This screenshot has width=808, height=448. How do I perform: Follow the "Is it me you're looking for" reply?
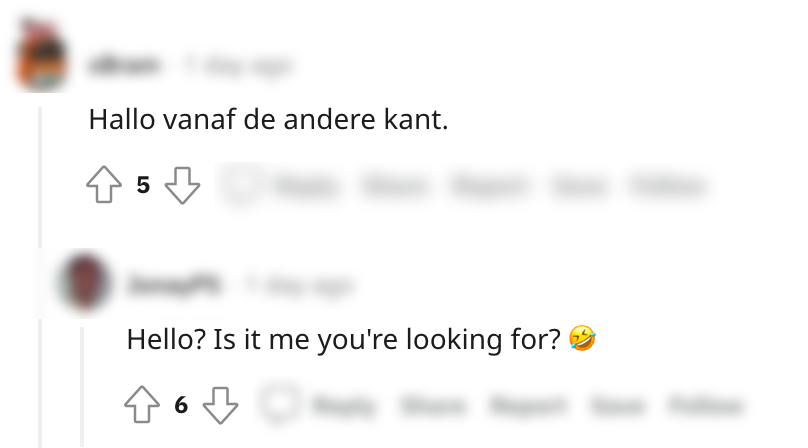706,406
